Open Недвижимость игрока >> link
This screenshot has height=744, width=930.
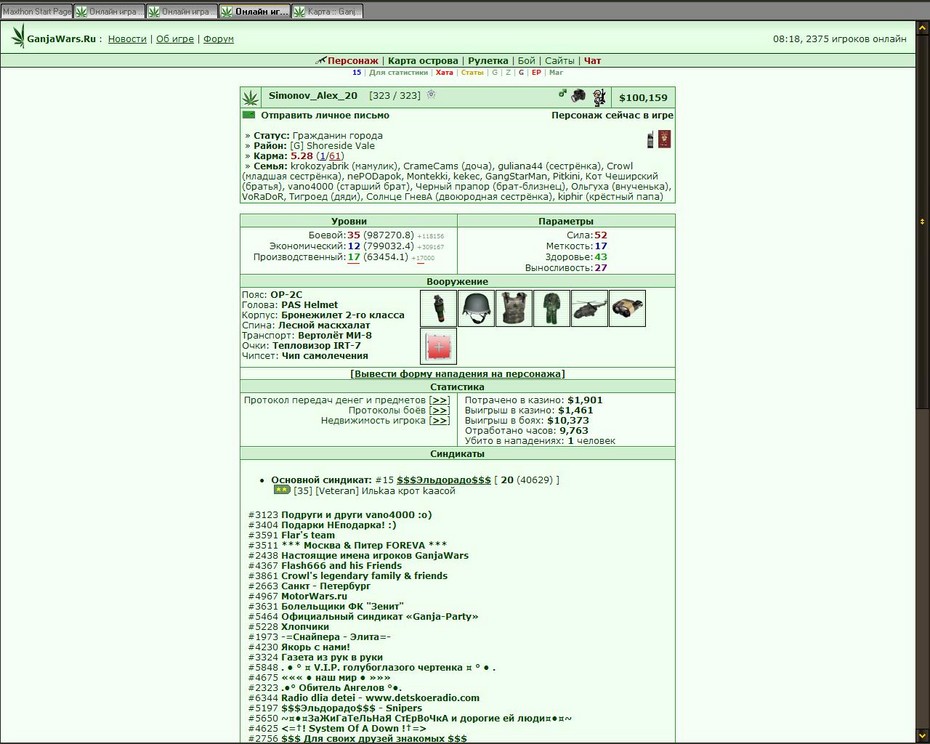click(x=439, y=420)
